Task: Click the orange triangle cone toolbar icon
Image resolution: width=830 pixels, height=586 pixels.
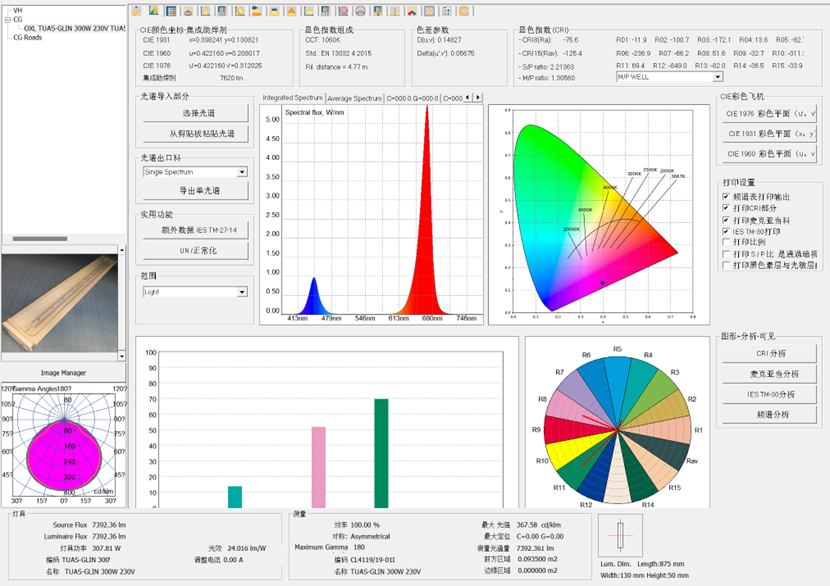Action: click(x=291, y=11)
